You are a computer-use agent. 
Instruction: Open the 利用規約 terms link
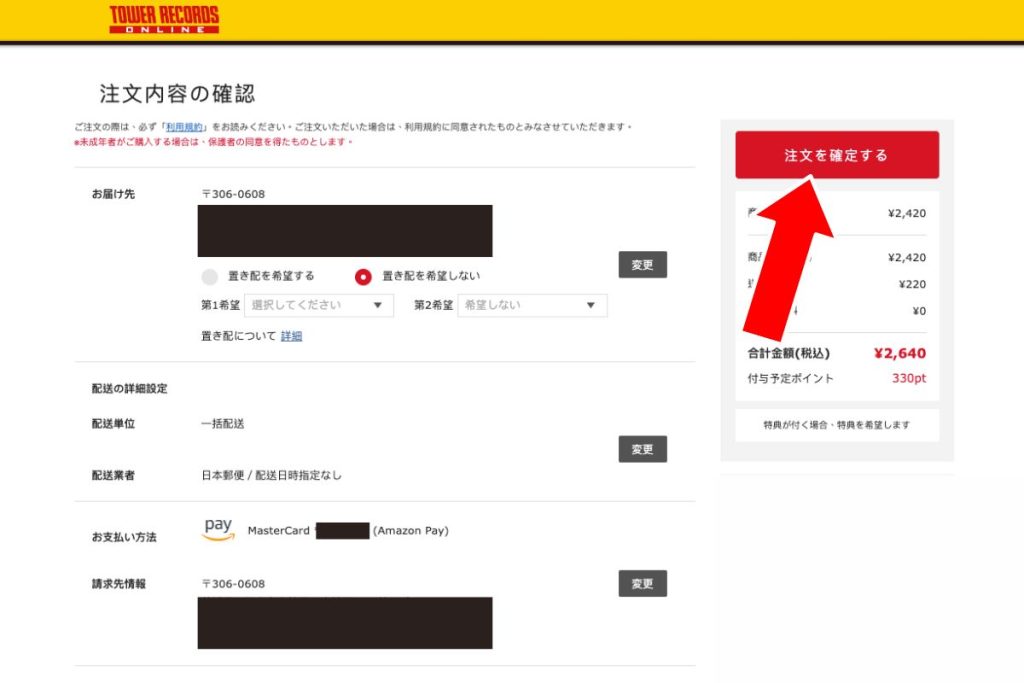click(x=184, y=127)
